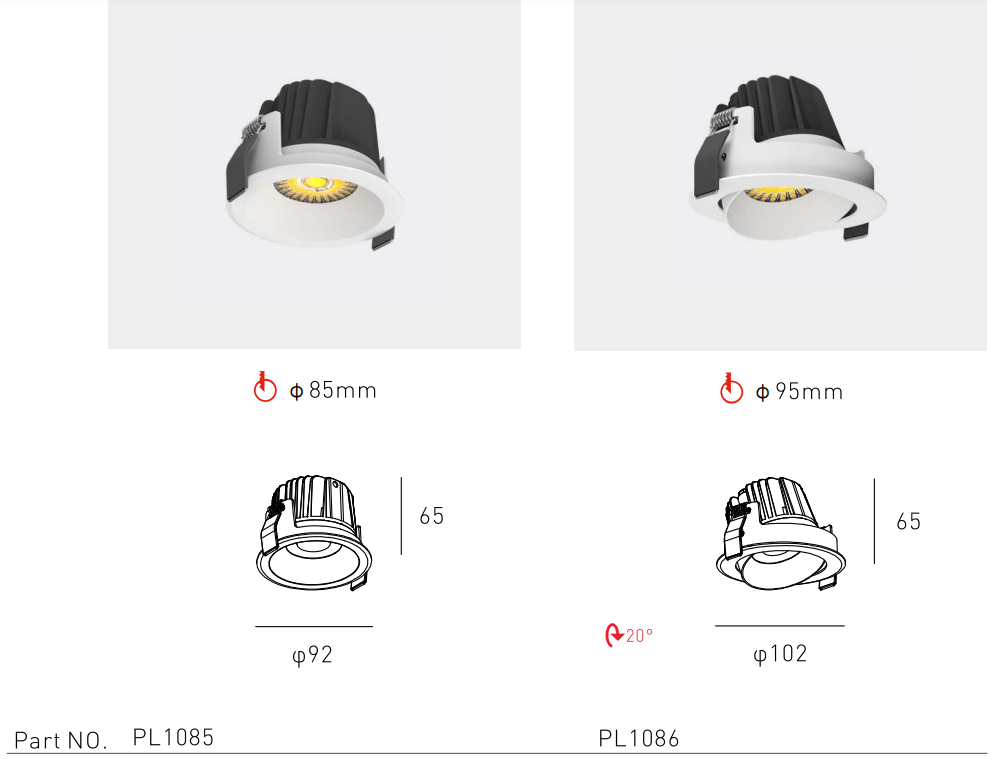
Task: Click the φ85mm cutout size text
Action: click(333, 391)
